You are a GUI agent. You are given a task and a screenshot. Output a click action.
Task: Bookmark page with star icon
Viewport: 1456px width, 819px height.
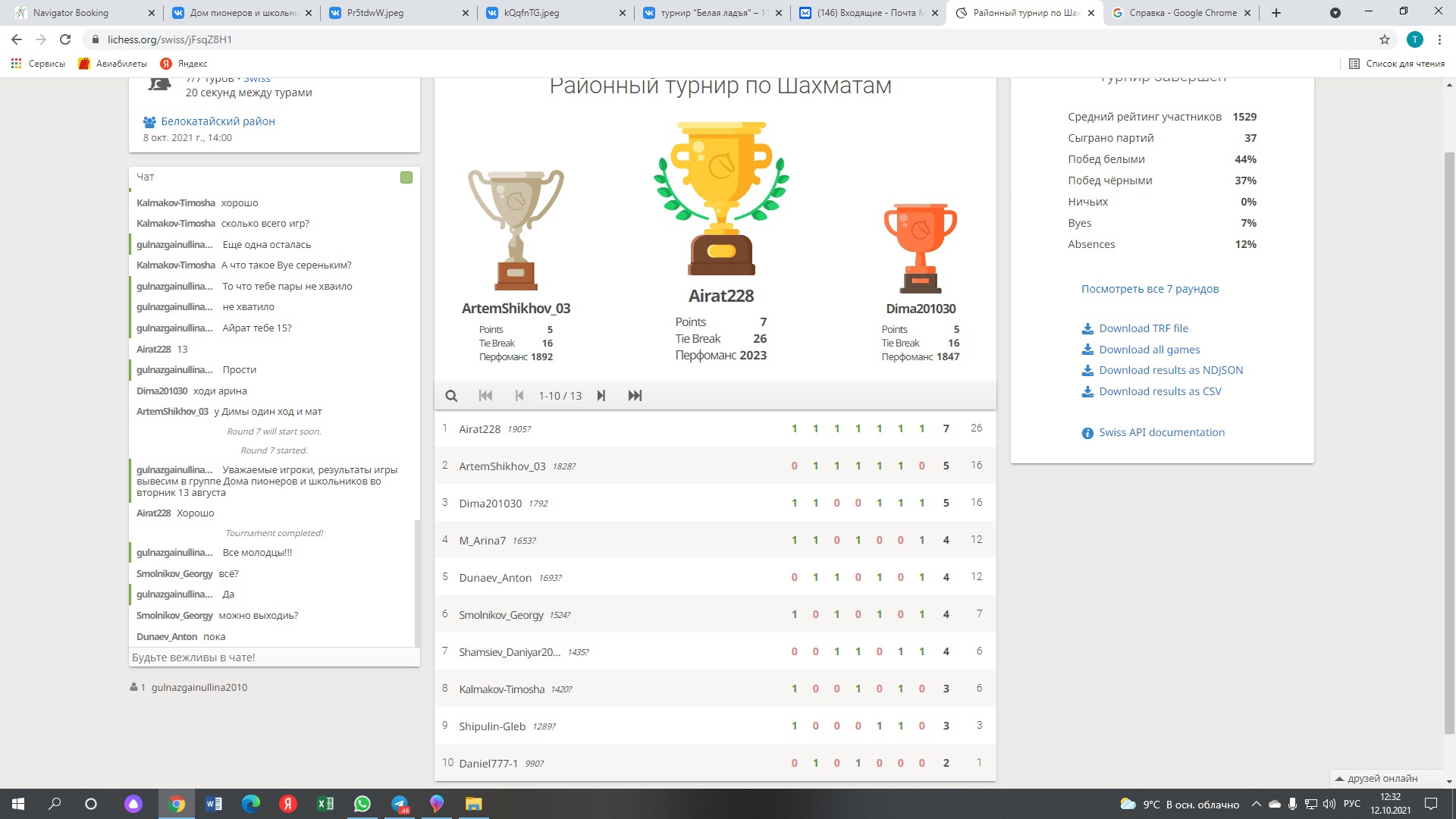click(x=1384, y=39)
